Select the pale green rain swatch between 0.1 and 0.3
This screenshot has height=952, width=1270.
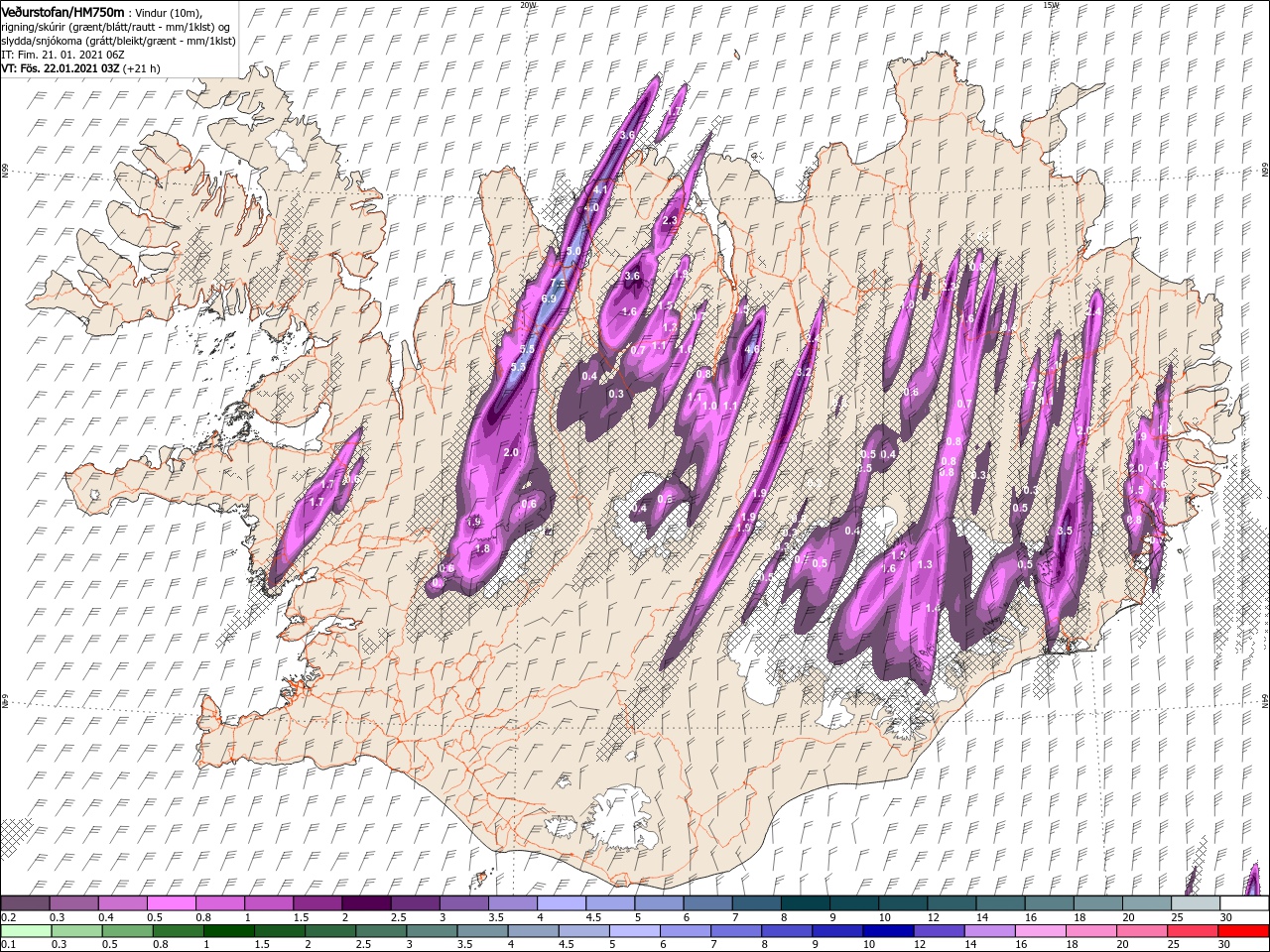pyautogui.click(x=25, y=931)
